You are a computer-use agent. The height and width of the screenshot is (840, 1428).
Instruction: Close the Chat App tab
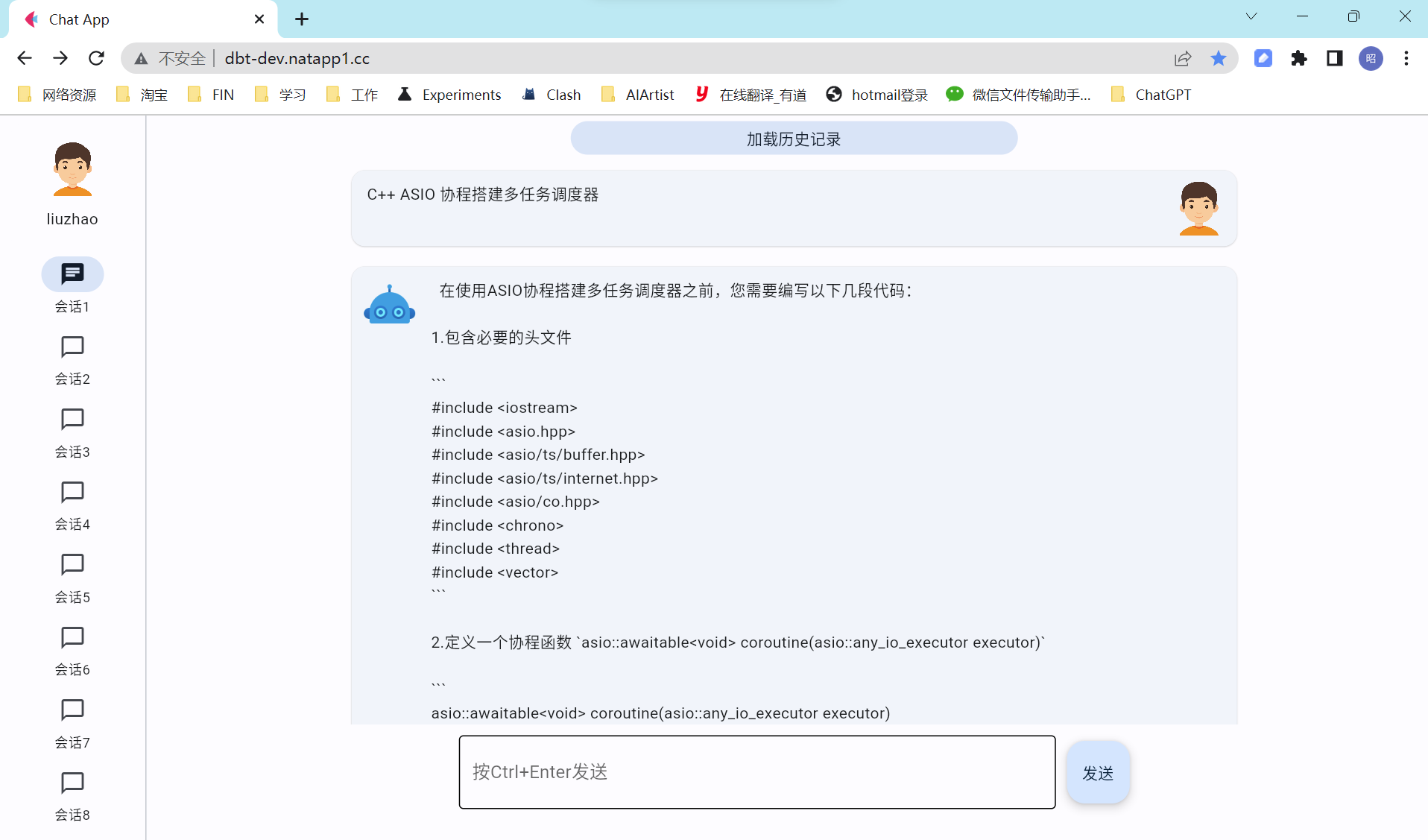pyautogui.click(x=259, y=19)
